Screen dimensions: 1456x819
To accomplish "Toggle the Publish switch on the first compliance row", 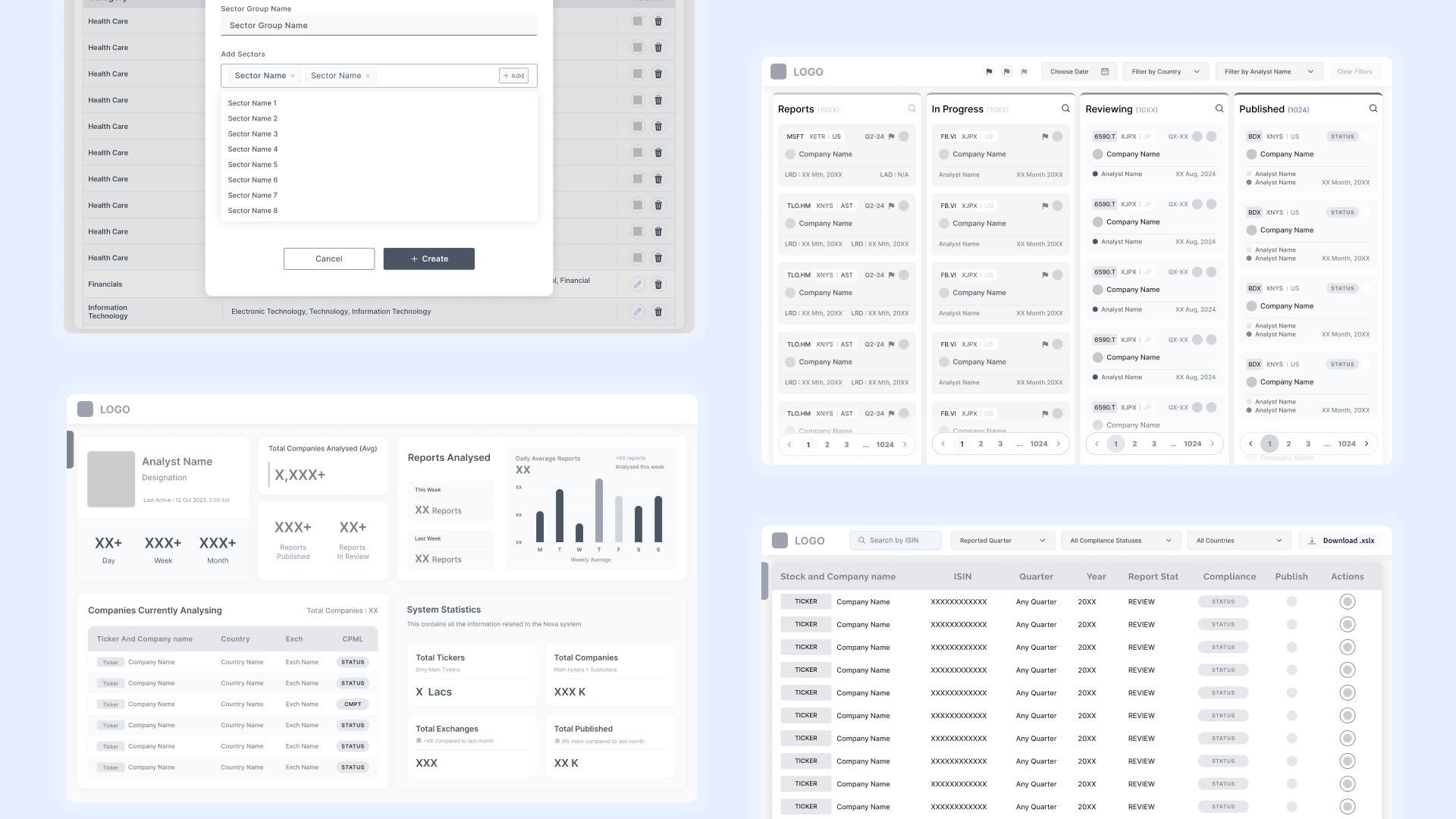I will click(1291, 601).
